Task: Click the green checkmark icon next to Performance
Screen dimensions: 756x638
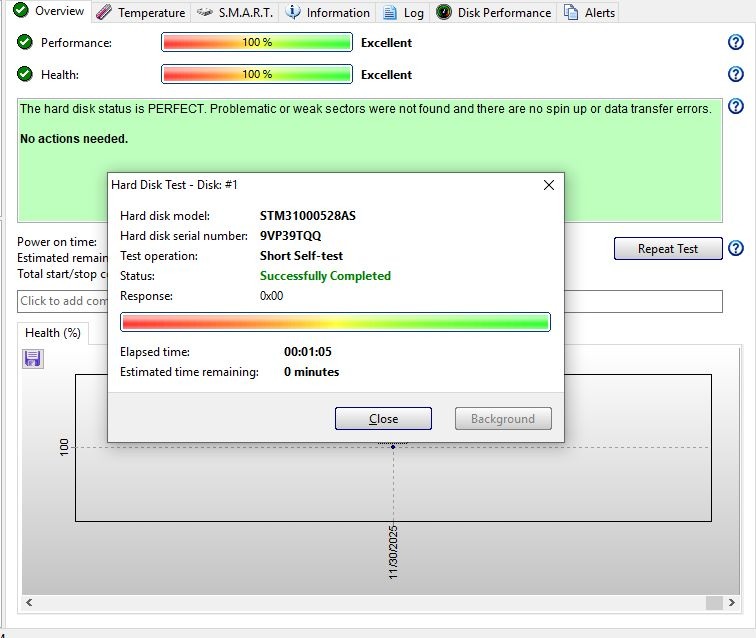Action: coord(25,42)
